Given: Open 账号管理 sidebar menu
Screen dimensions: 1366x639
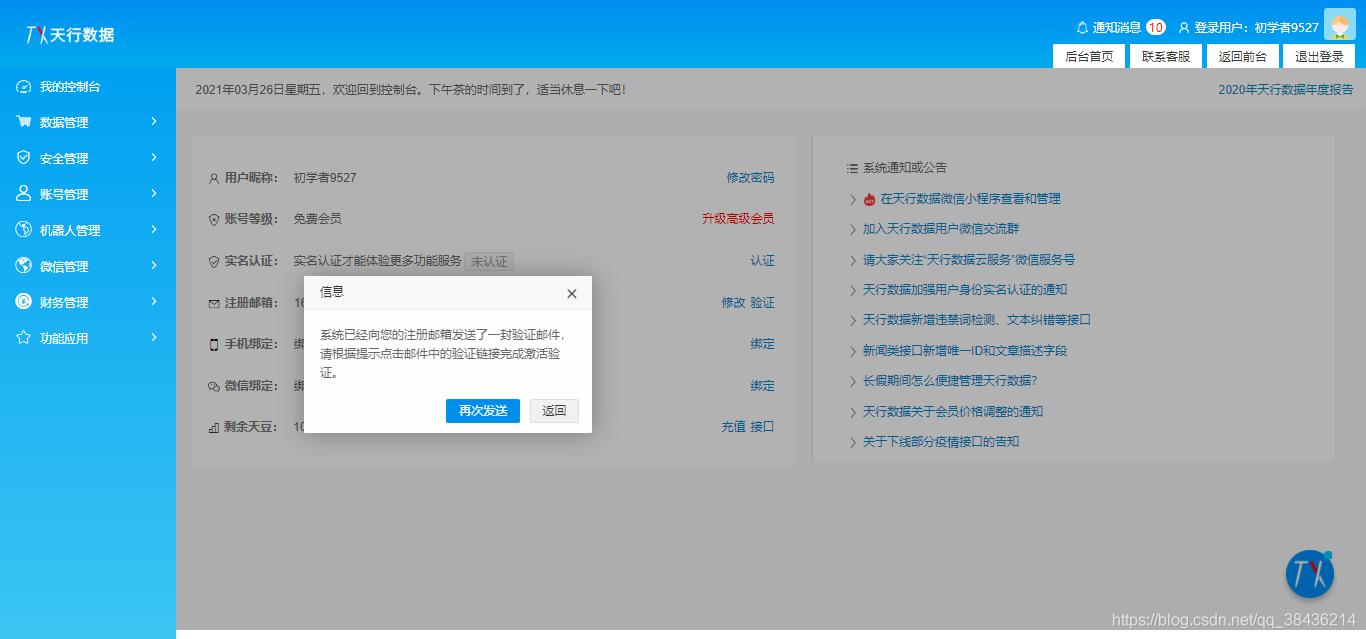Looking at the screenshot, I should point(88,194).
